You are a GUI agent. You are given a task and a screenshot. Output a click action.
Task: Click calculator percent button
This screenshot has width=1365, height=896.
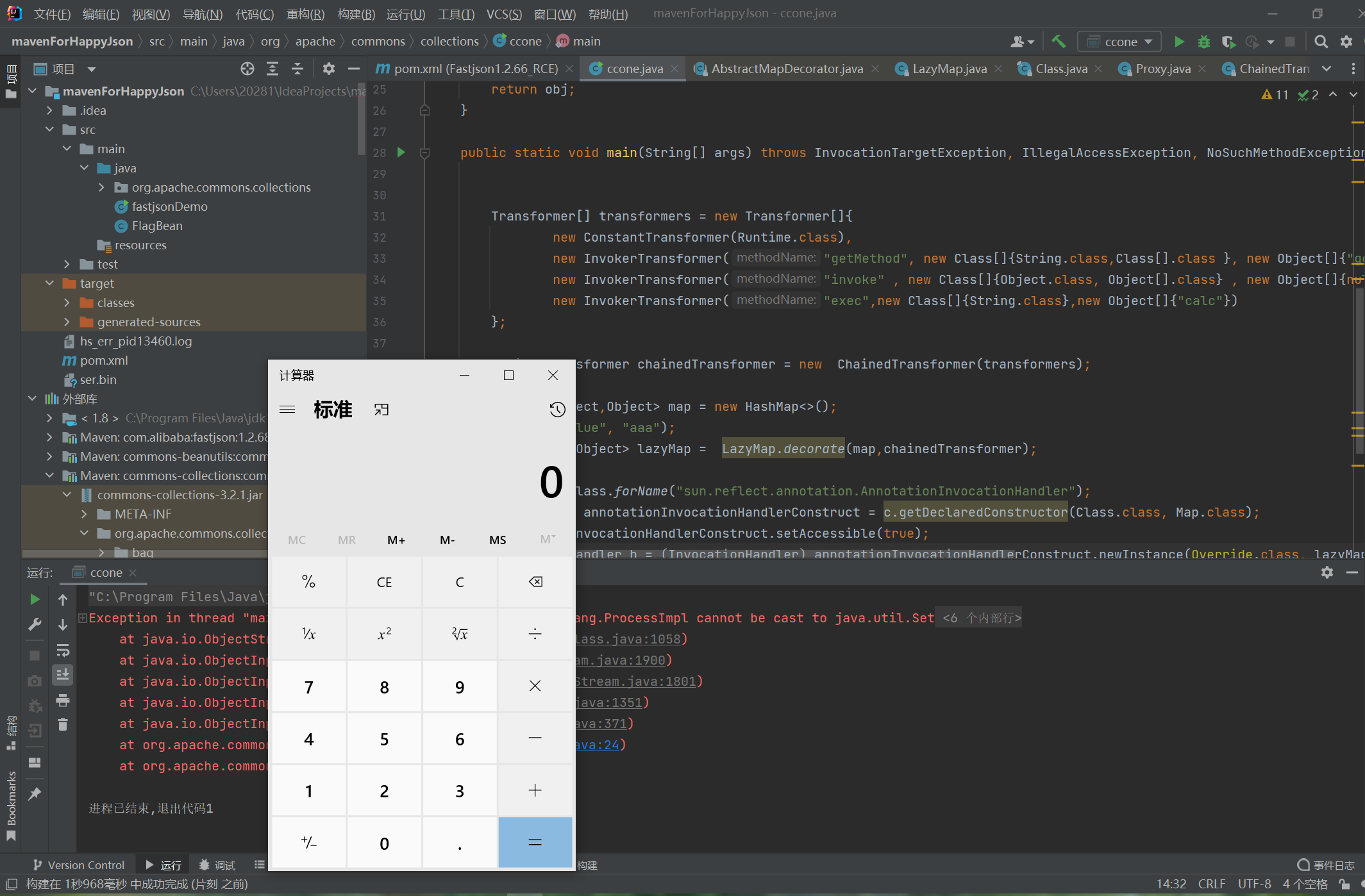309,582
